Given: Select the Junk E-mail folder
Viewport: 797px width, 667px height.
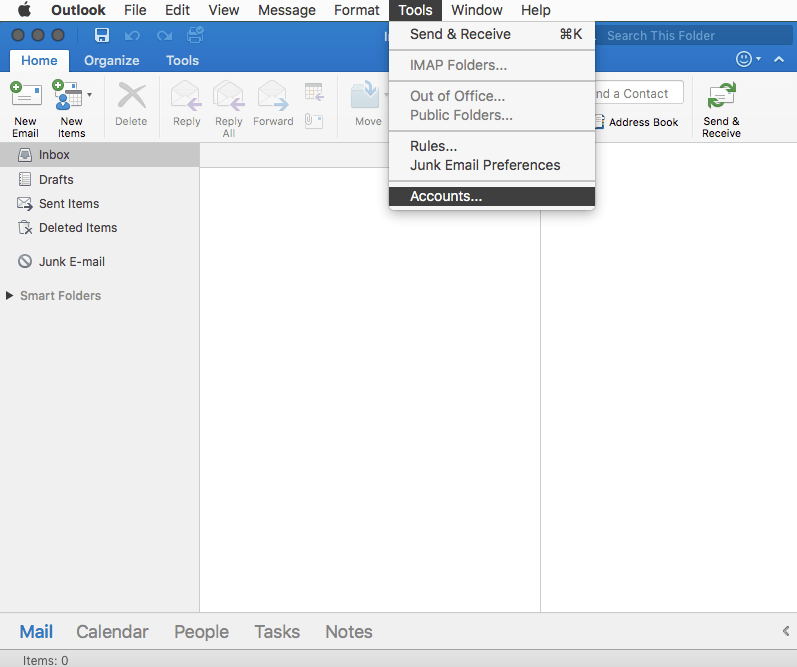Looking at the screenshot, I should tap(100, 261).
